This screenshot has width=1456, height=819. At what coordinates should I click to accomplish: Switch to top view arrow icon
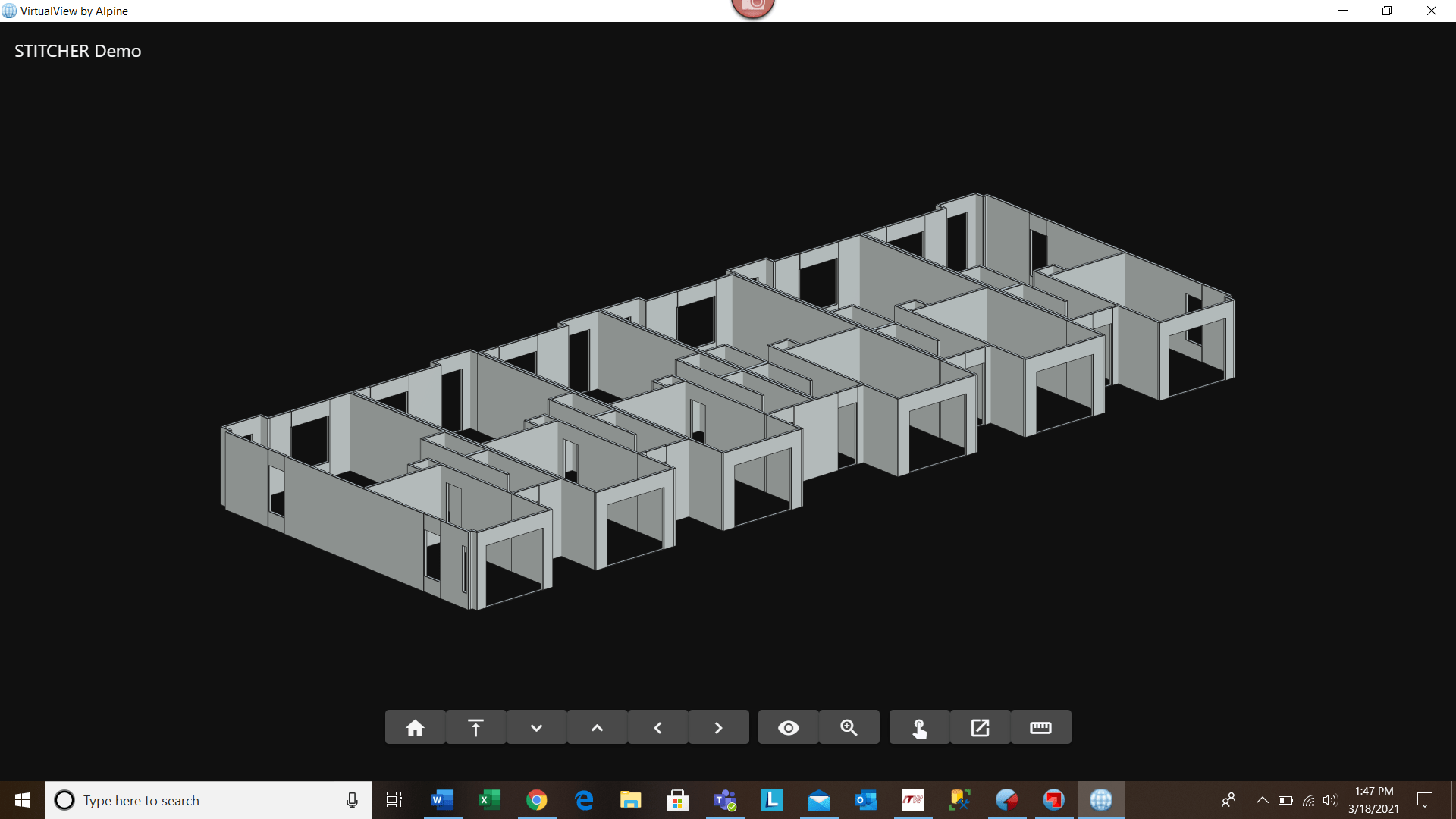[x=475, y=728]
